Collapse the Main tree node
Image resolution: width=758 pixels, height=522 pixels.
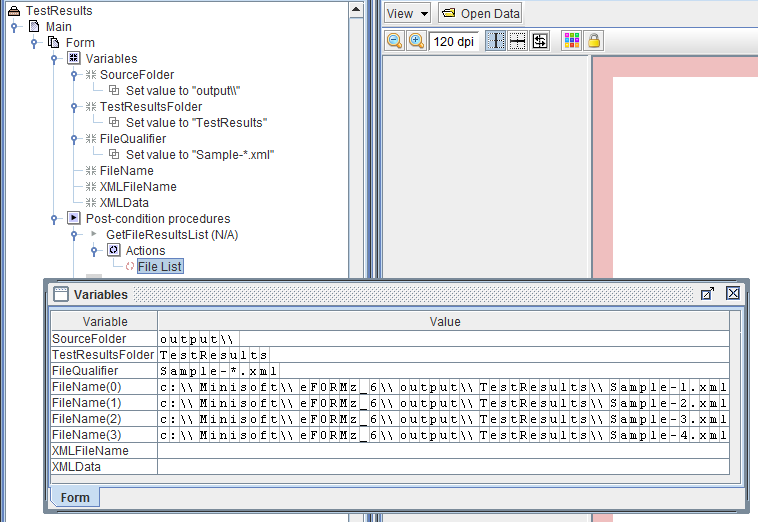[15, 27]
